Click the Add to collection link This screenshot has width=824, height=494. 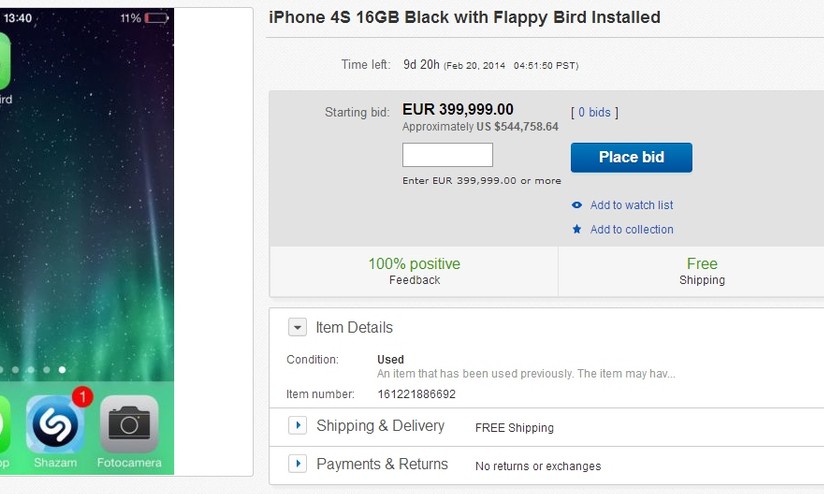[631, 229]
